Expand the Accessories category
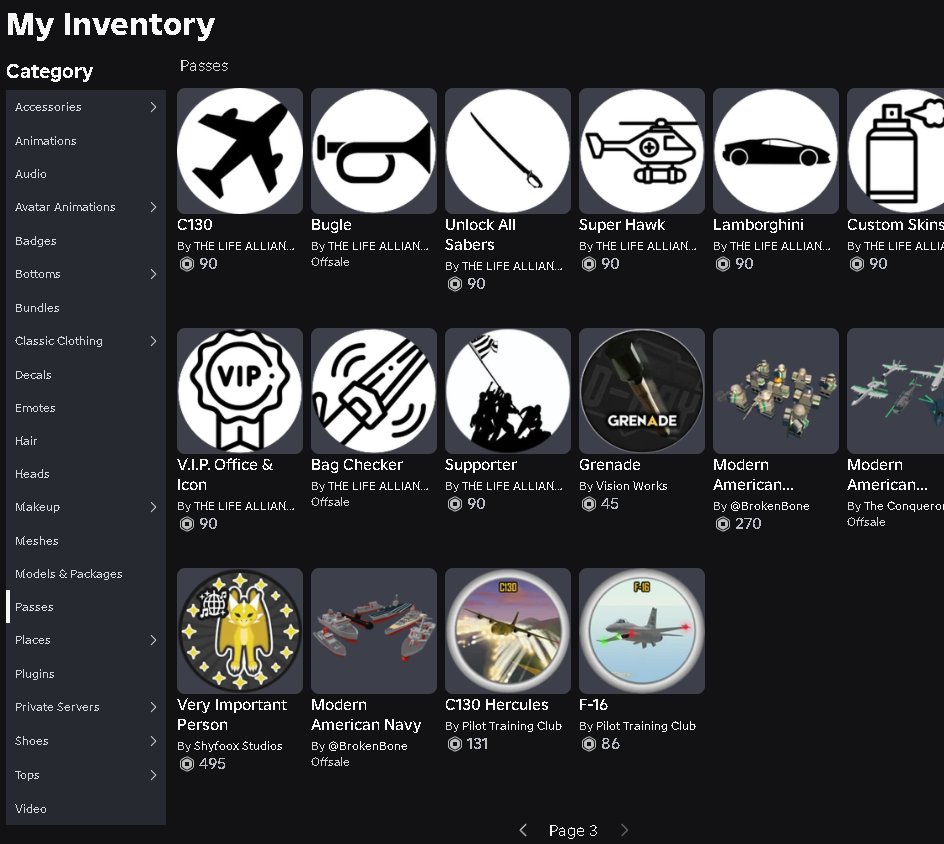 click(85, 107)
